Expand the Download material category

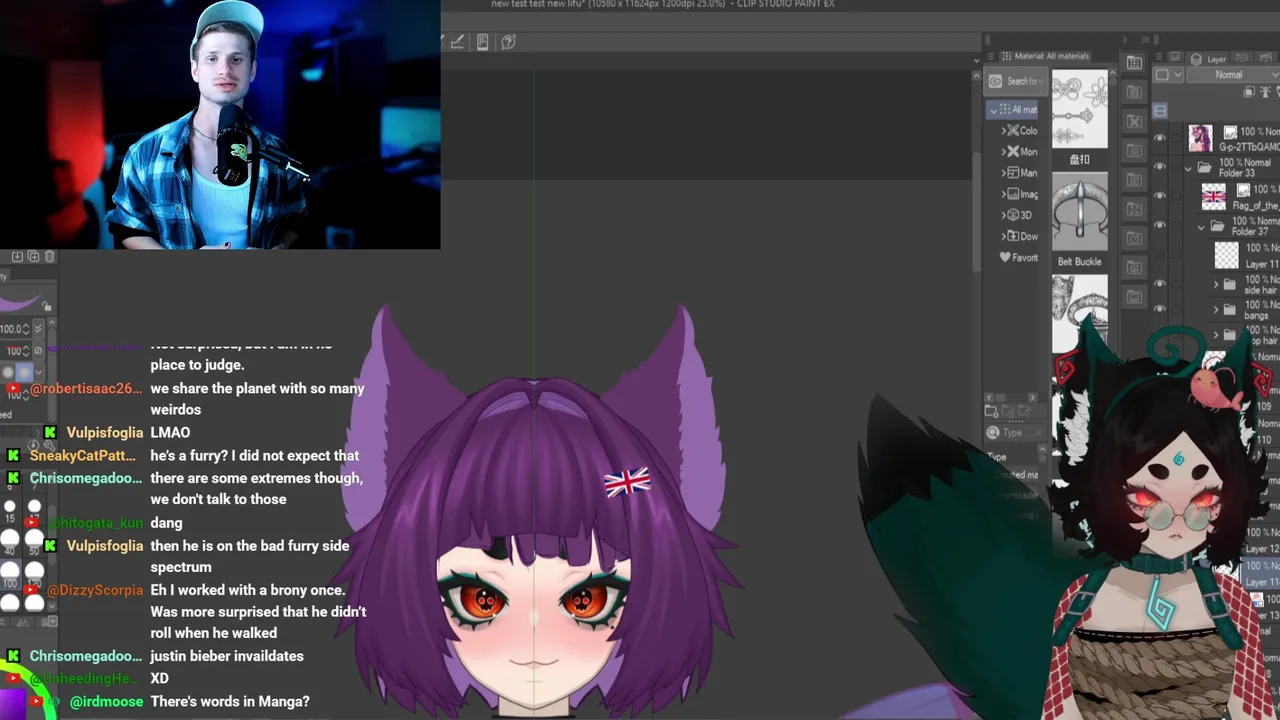1004,236
